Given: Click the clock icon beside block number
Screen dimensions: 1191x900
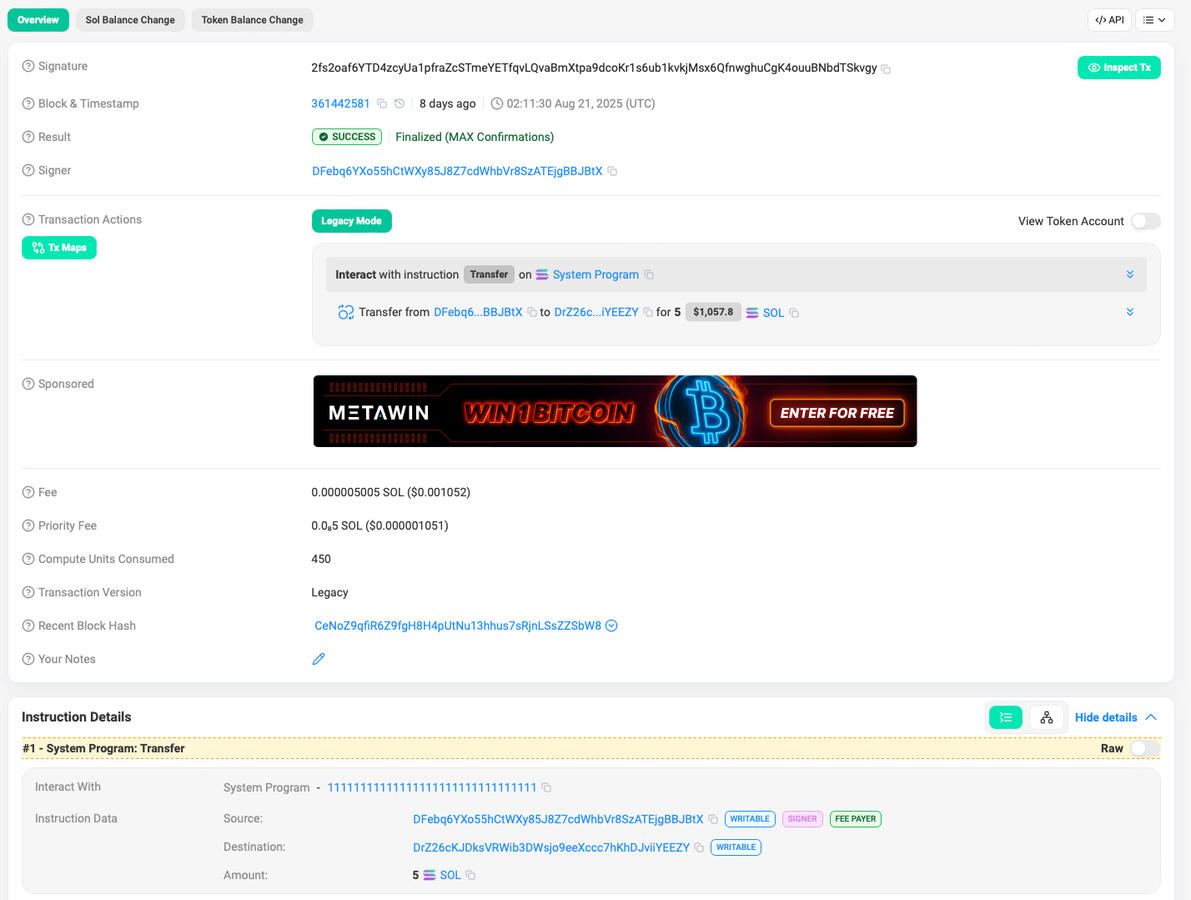Looking at the screenshot, I should tap(400, 104).
